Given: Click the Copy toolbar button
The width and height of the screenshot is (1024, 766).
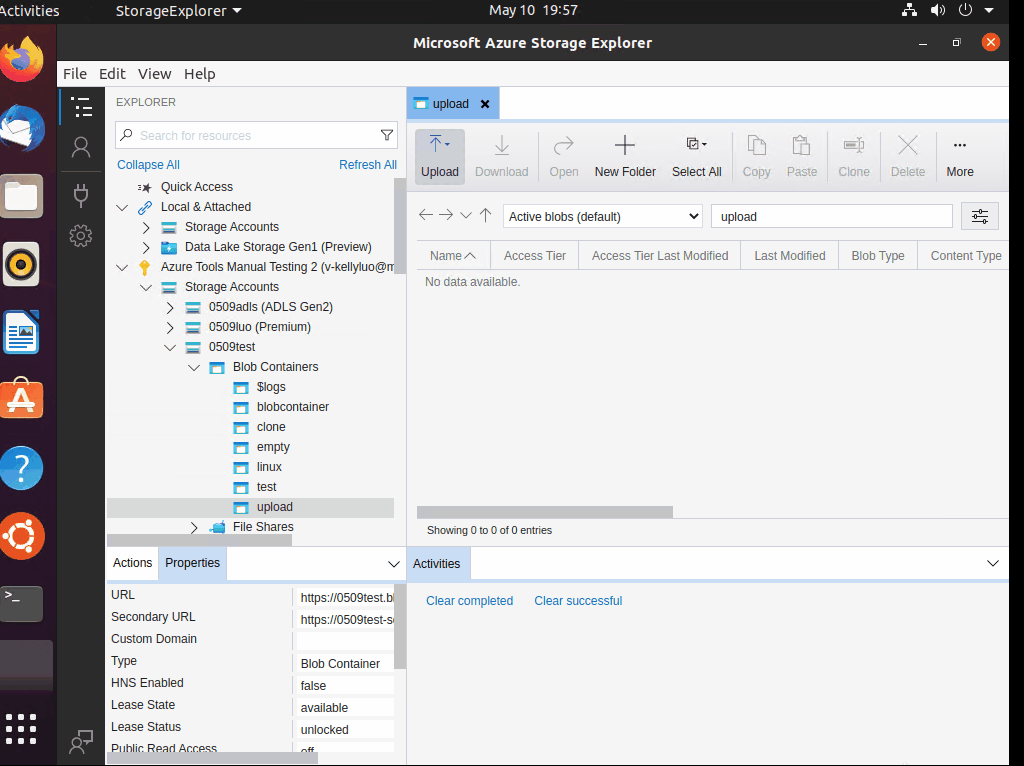Looking at the screenshot, I should click(x=756, y=156).
